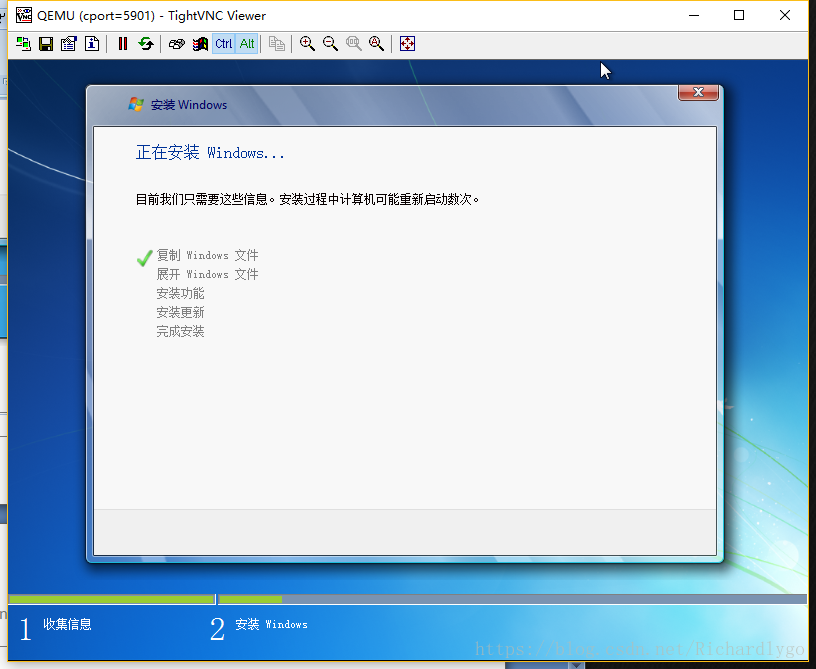Image resolution: width=816 pixels, height=669 pixels.
Task: Close the 安装 Windows setup dialog
Action: click(698, 93)
